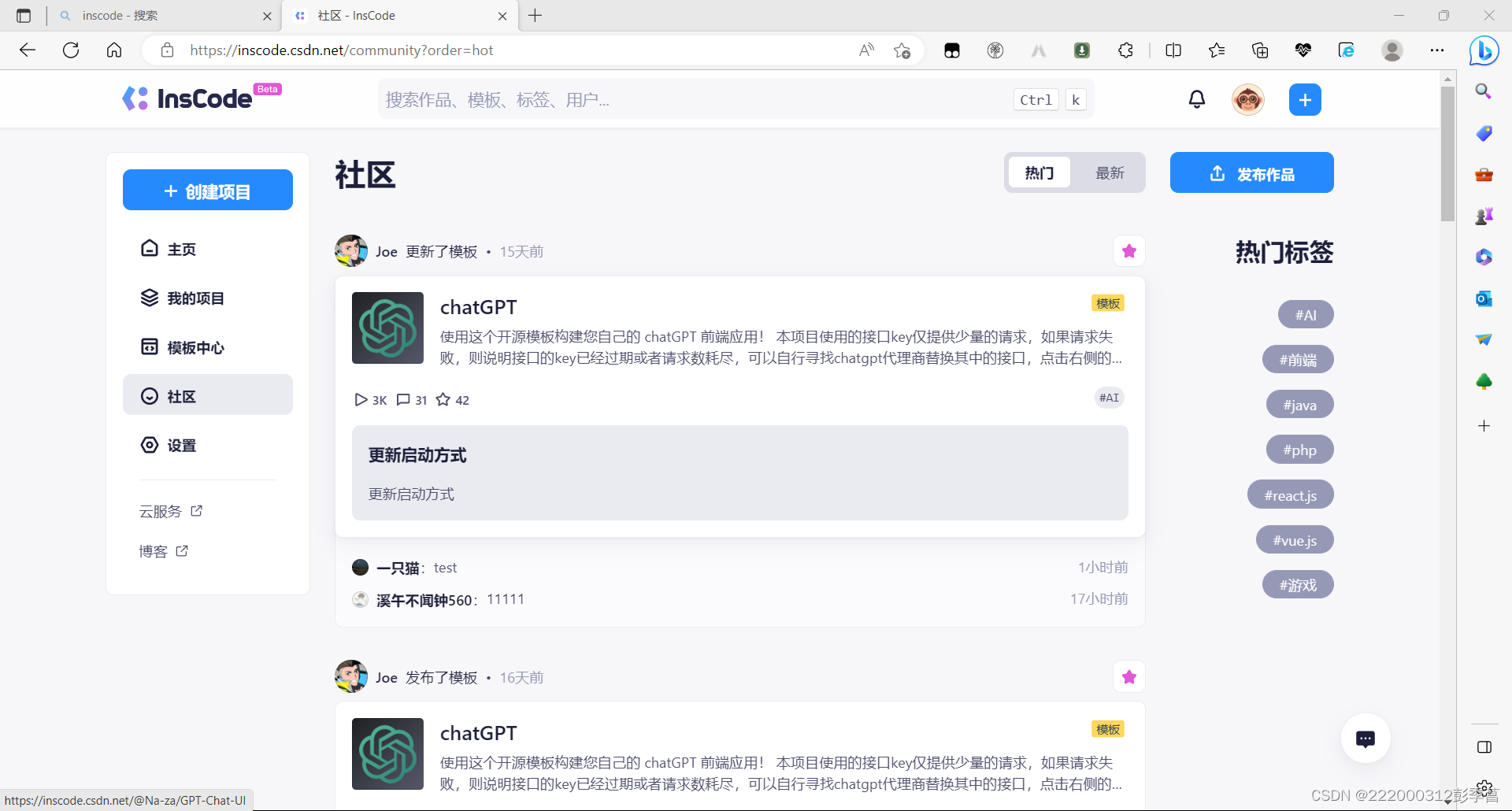Favorite the first chatGPT post (15天前)
1512x811 pixels.
tap(1128, 251)
